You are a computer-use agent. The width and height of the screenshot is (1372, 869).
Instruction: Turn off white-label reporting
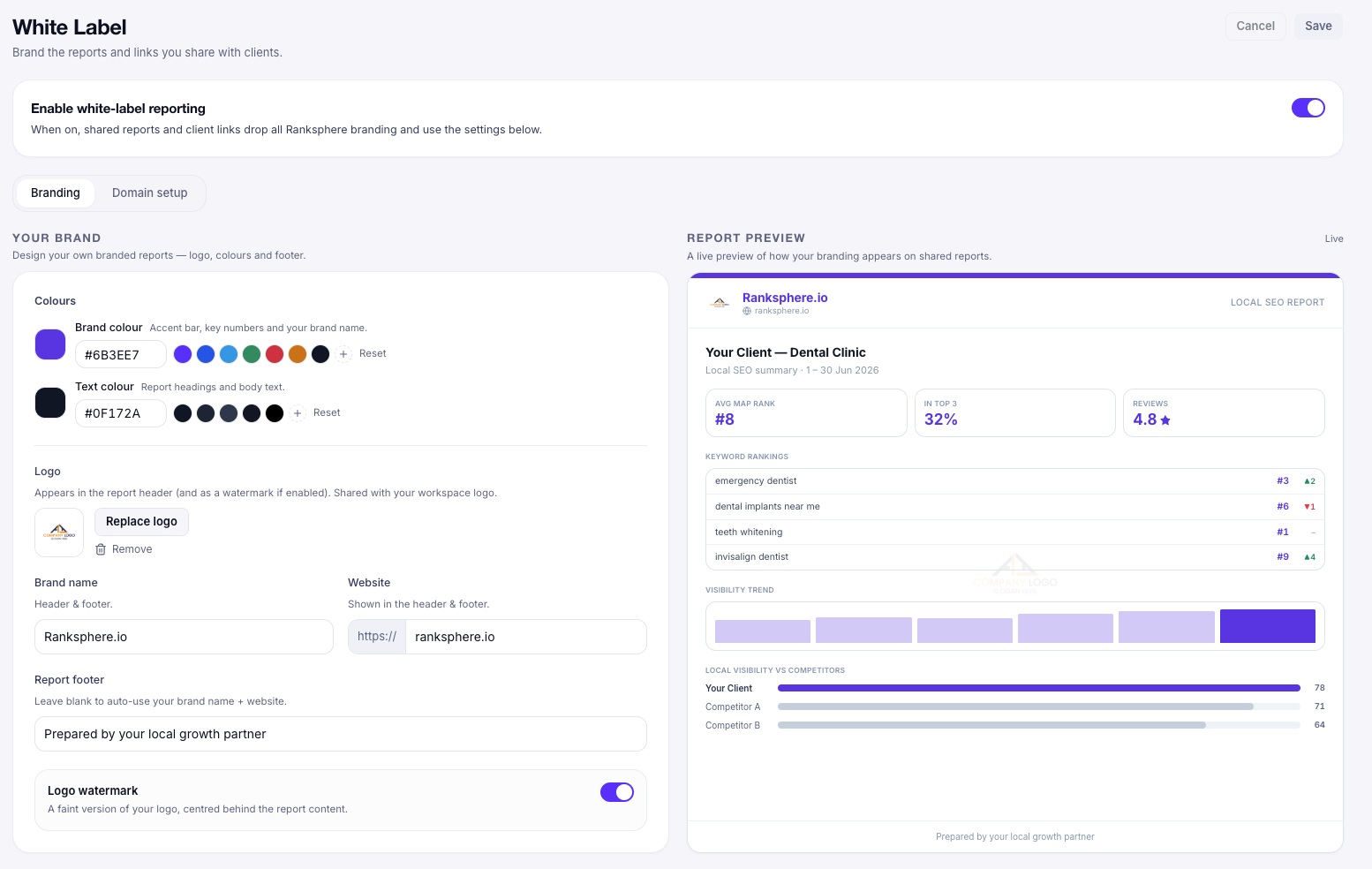click(1308, 108)
